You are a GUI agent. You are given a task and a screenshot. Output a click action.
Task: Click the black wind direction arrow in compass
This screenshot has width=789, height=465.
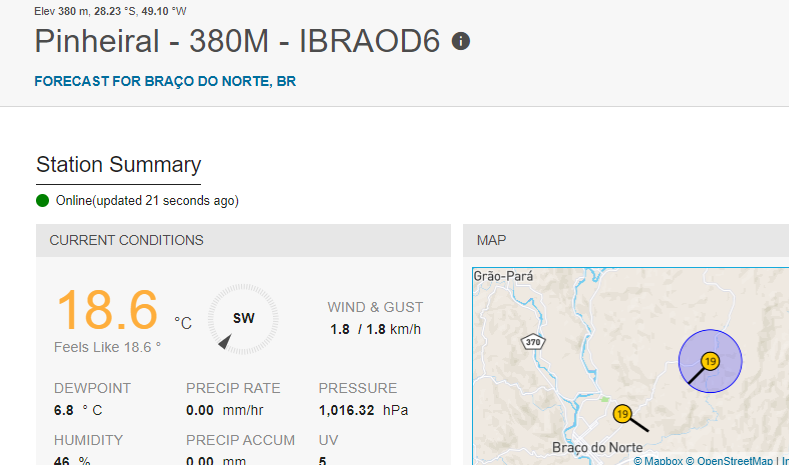(x=225, y=341)
